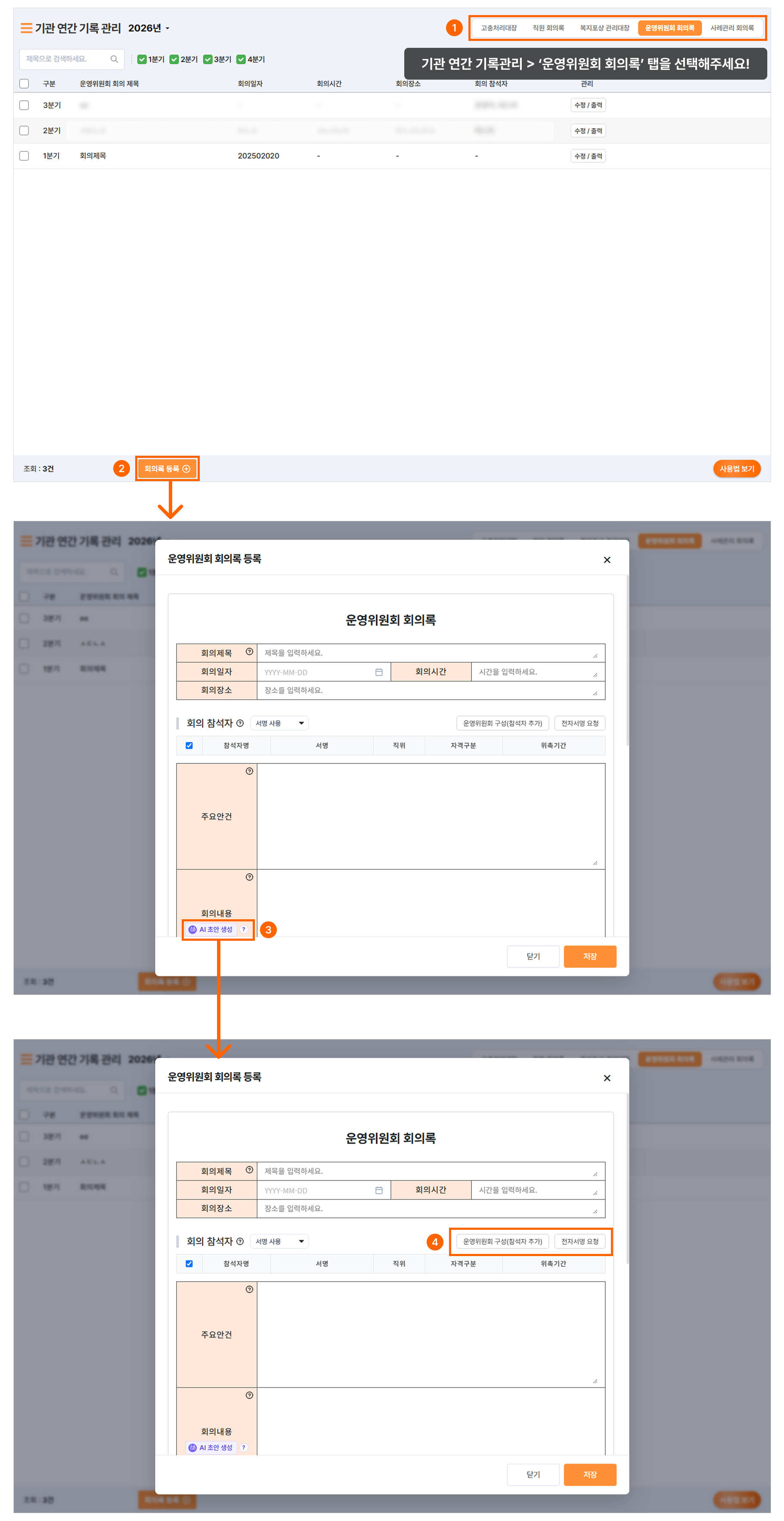The image size is (784, 1521).
Task: Focus the 회의장소 input in the middle dialog
Action: point(431,690)
